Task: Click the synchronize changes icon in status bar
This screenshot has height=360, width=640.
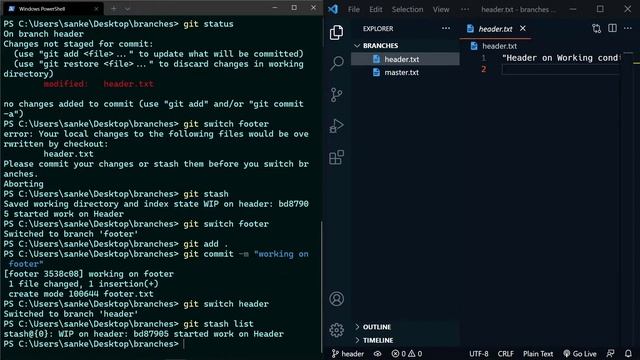Action: (x=378, y=353)
